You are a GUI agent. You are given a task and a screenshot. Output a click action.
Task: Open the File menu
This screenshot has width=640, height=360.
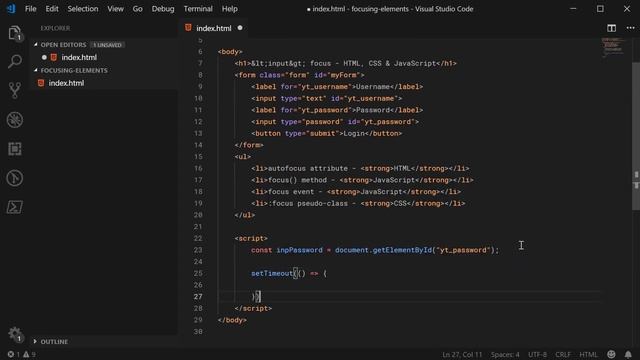(31, 9)
